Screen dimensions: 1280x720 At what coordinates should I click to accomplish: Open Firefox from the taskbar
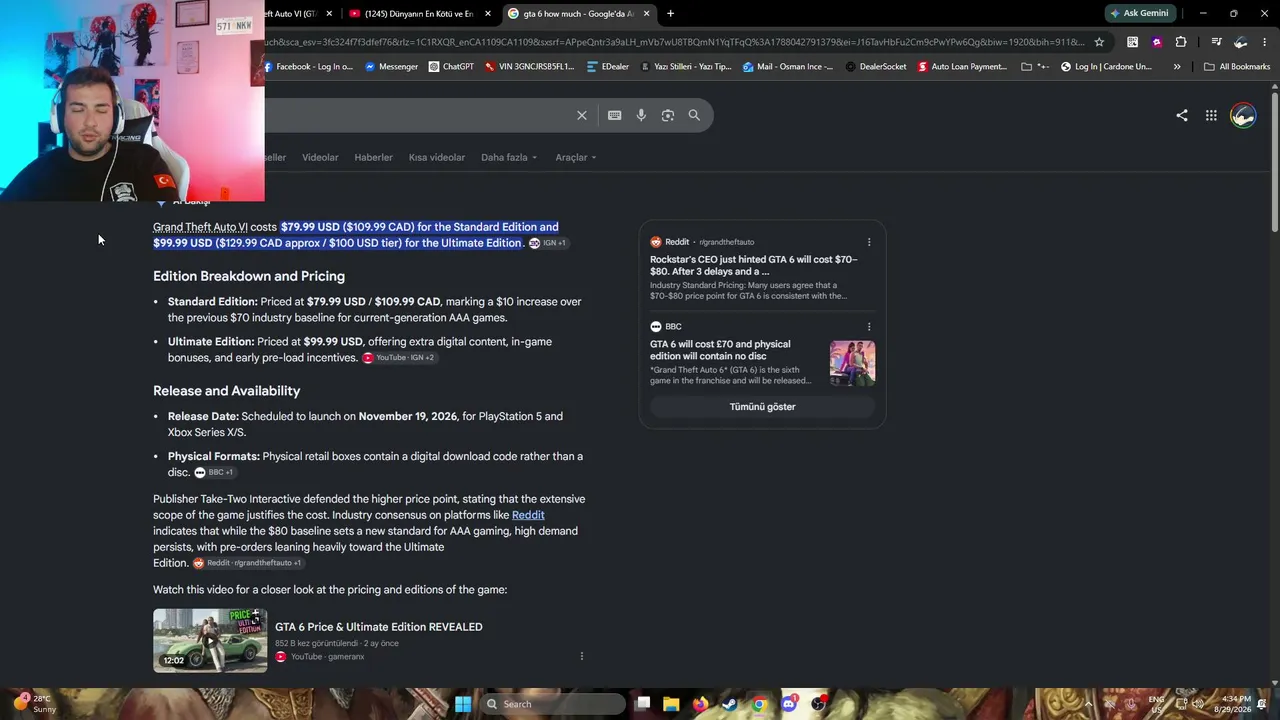(x=700, y=704)
